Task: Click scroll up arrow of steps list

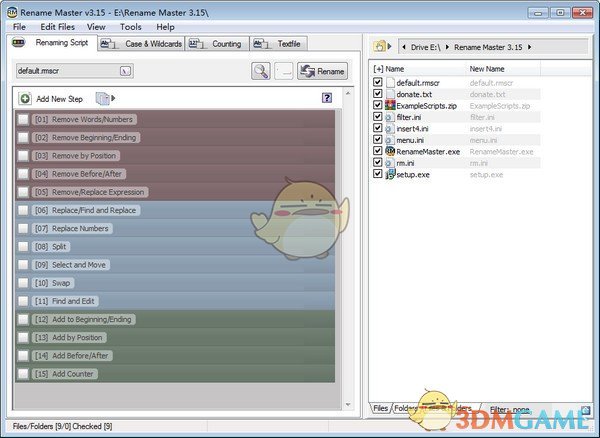Action: click(x=348, y=93)
